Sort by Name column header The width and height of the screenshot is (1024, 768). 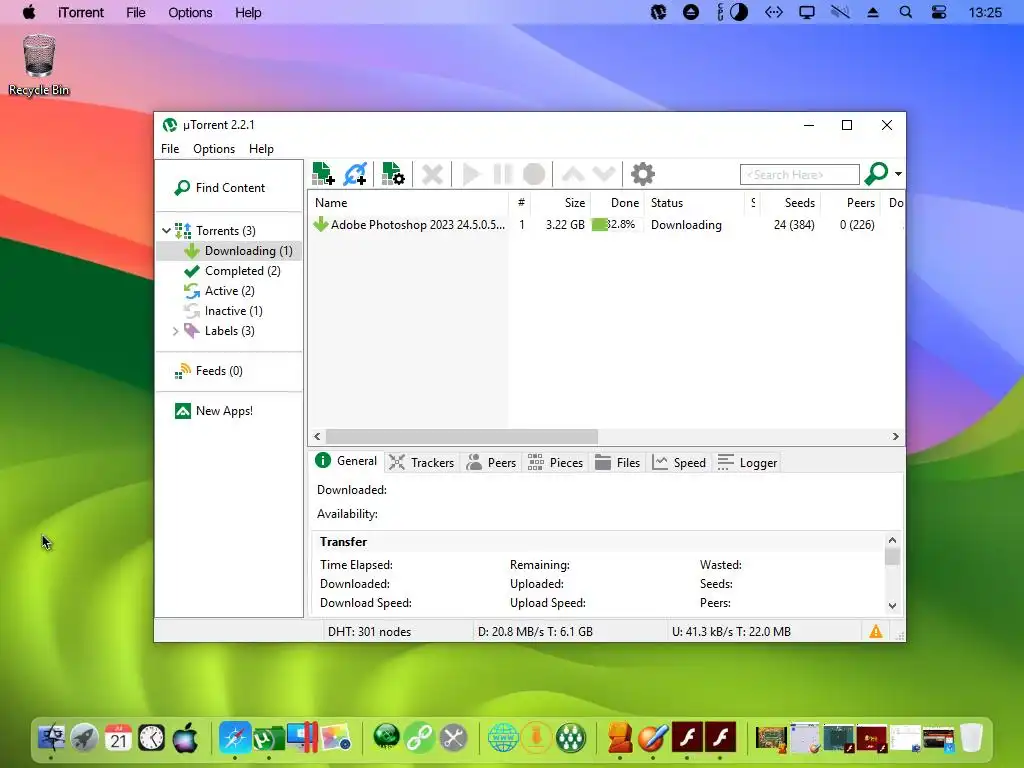(x=408, y=203)
